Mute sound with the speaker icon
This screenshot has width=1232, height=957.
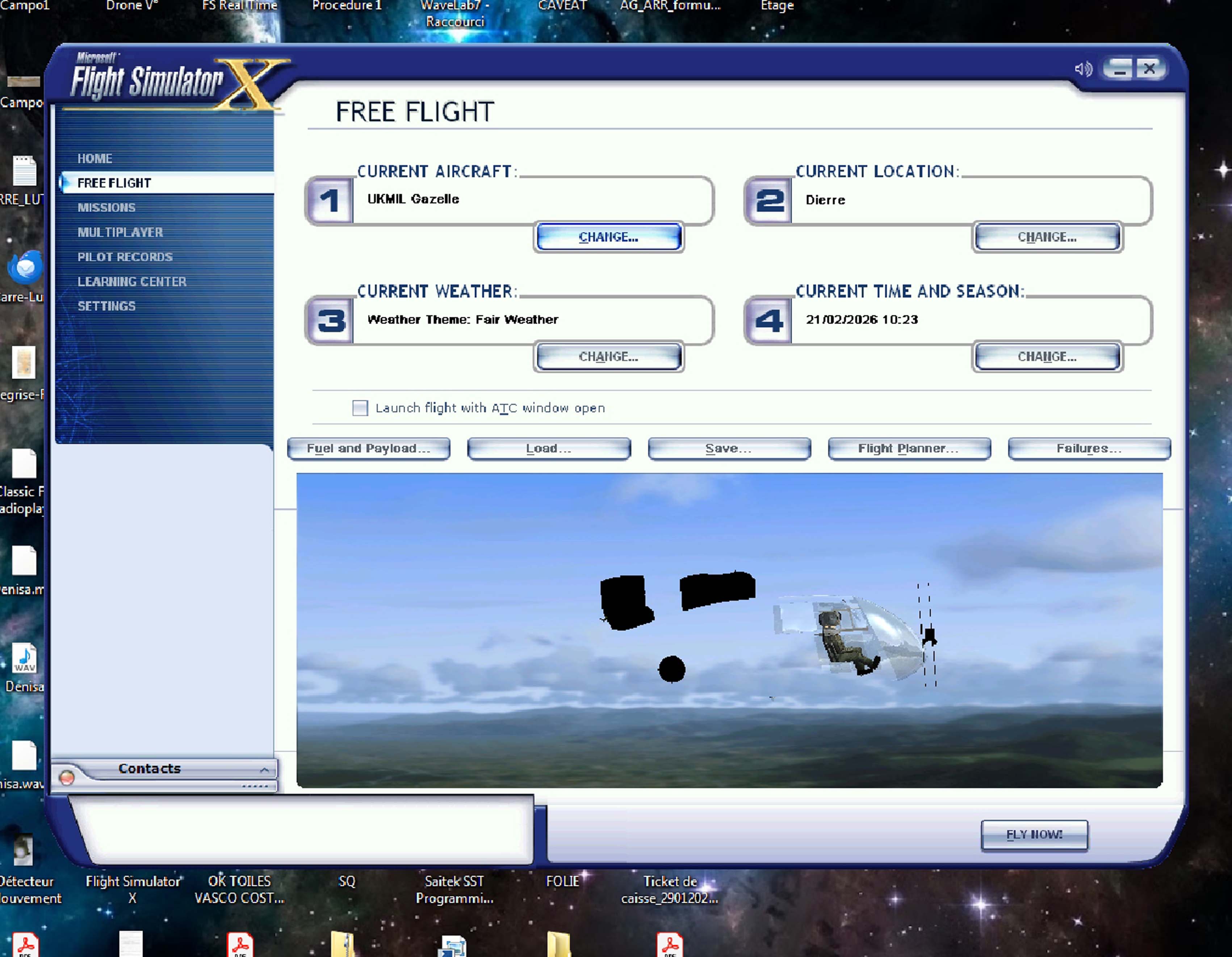[x=1083, y=69]
